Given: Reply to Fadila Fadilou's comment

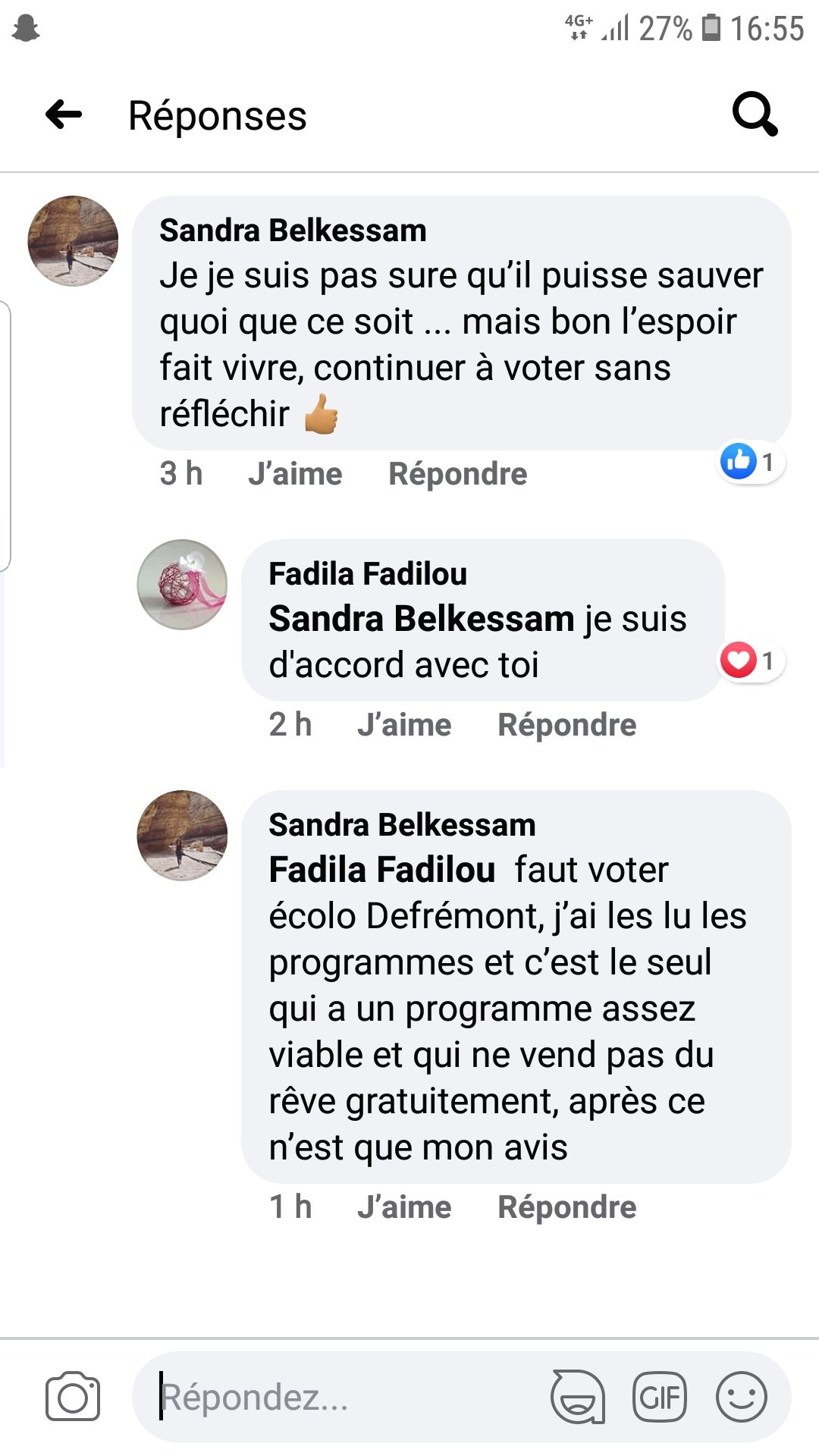Looking at the screenshot, I should 566,725.
